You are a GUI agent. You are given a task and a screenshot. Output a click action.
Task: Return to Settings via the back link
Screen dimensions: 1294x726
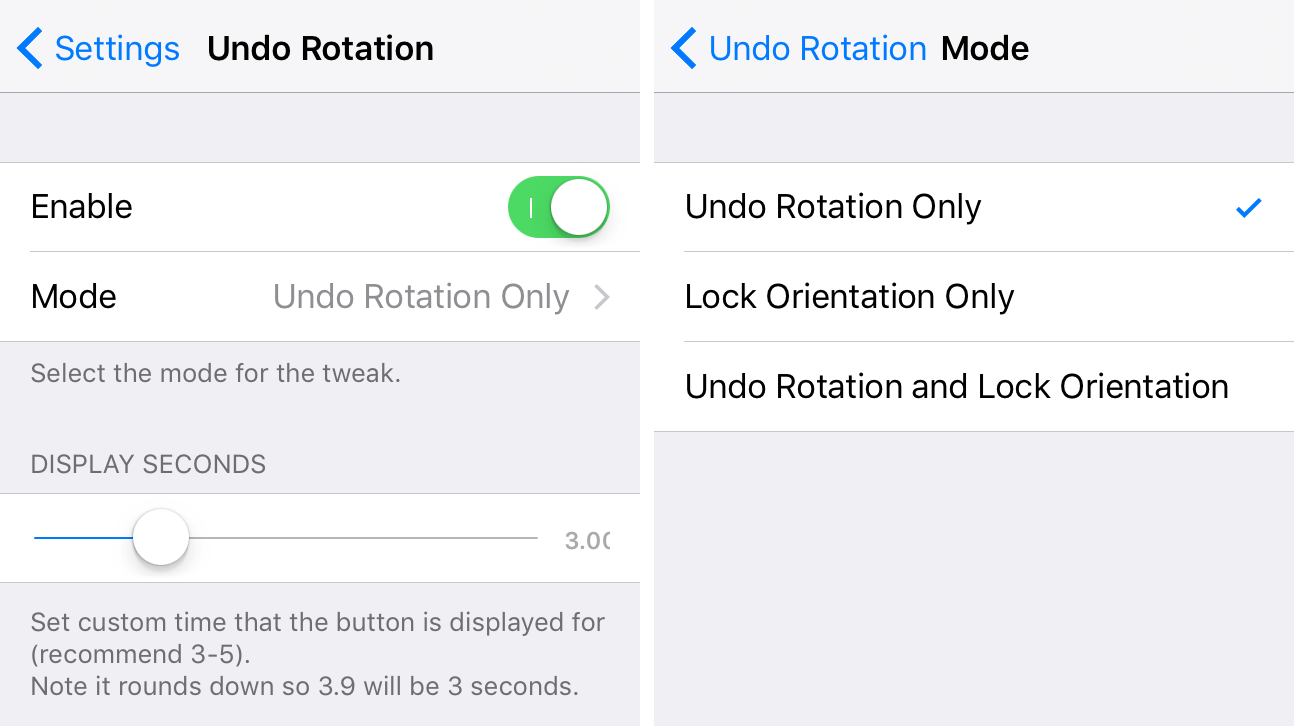[x=117, y=47]
